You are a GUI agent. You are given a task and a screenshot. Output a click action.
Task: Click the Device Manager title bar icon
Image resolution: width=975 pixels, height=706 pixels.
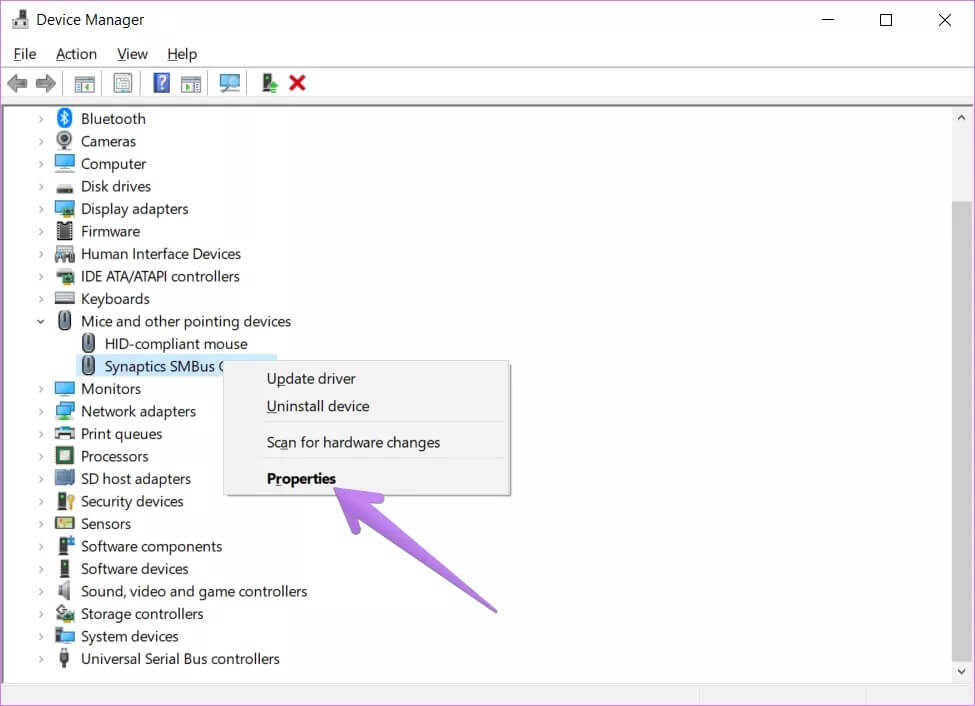(x=20, y=20)
